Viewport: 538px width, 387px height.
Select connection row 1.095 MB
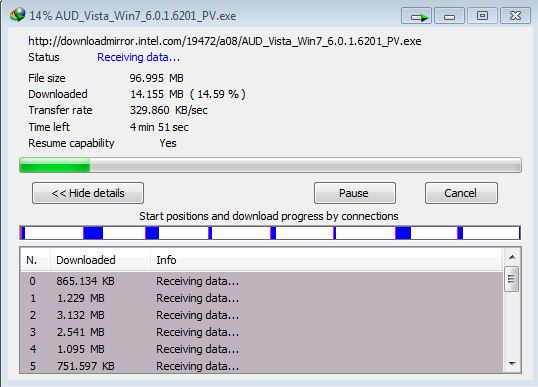coord(261,349)
